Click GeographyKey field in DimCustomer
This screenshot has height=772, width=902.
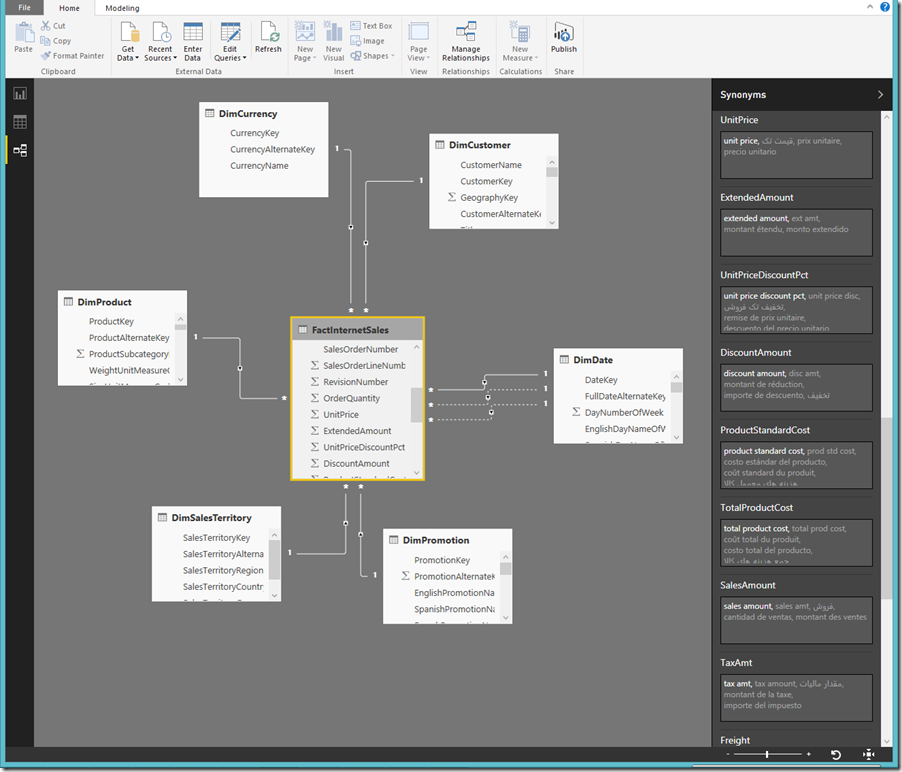click(489, 197)
